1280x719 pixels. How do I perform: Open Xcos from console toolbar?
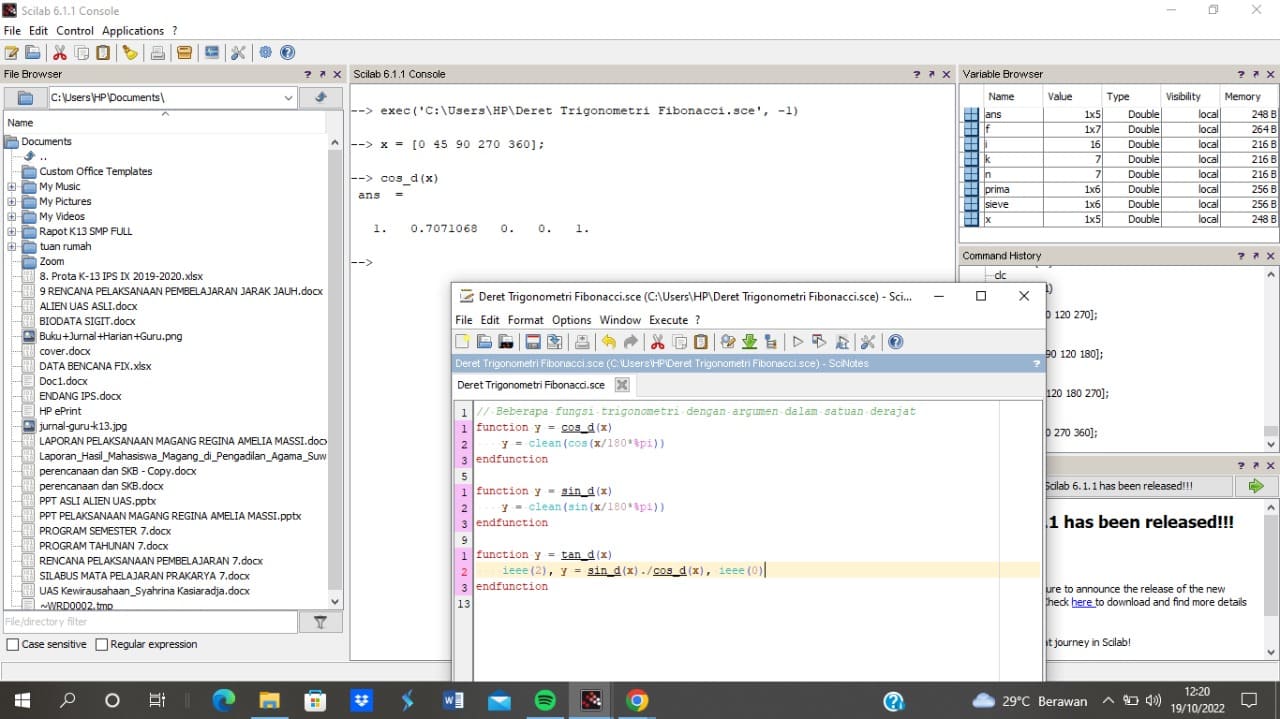pos(212,53)
